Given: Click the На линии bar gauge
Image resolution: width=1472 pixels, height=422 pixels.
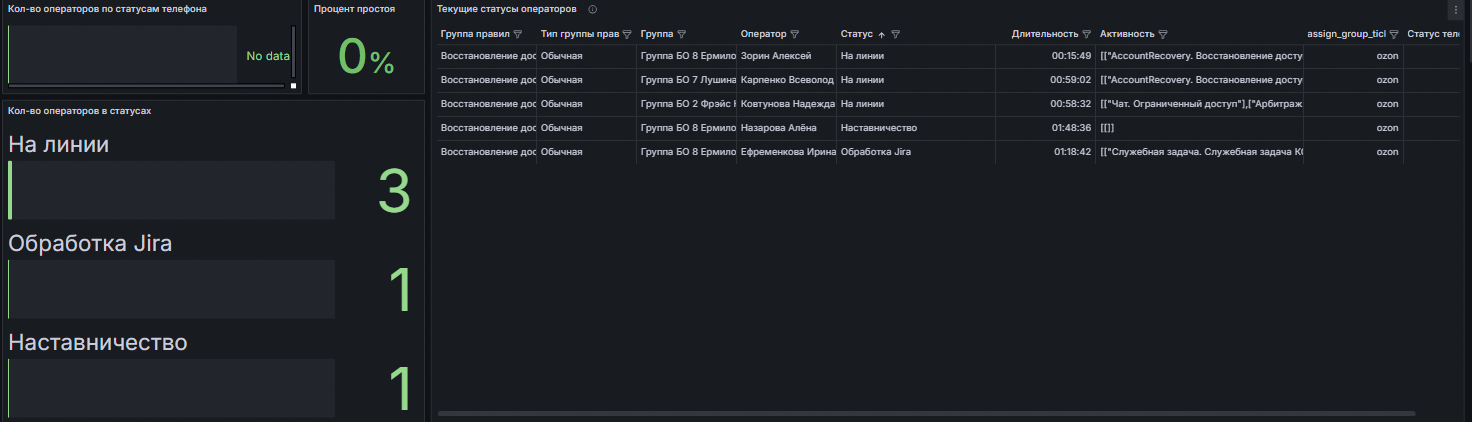Looking at the screenshot, I should [171, 190].
